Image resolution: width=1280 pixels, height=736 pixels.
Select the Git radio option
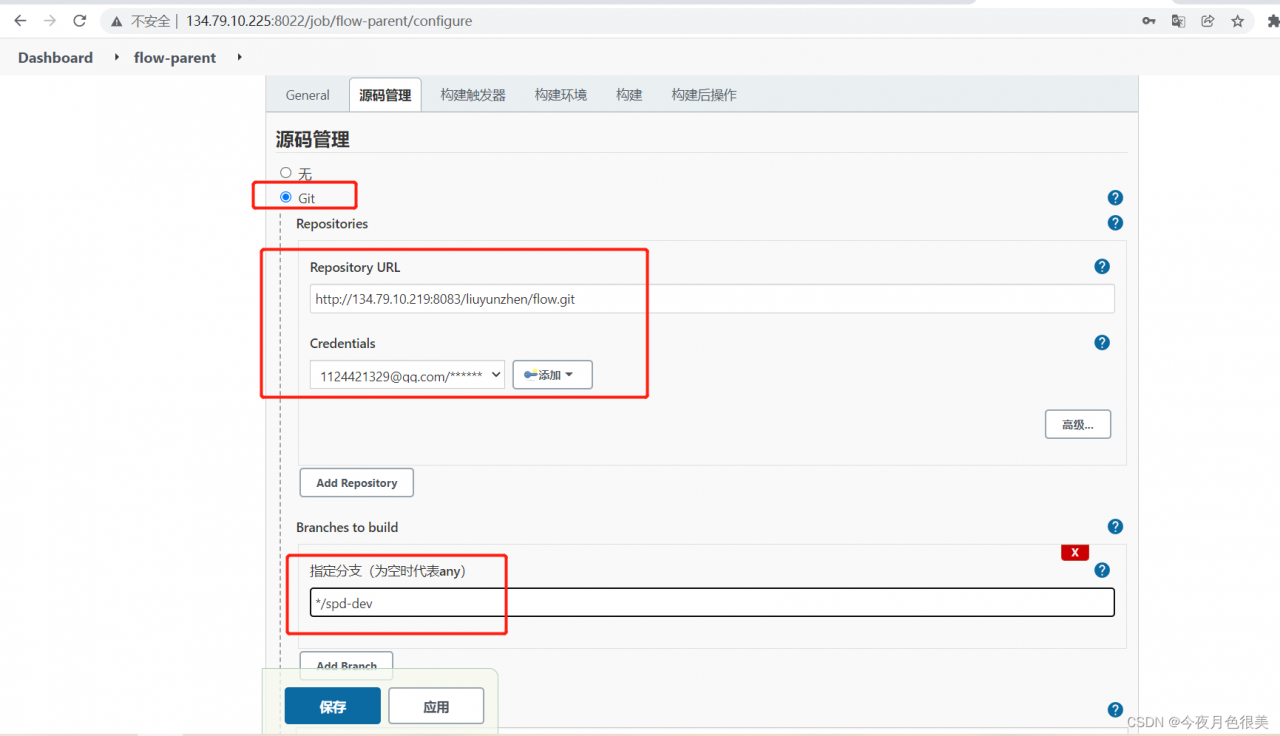pyautogui.click(x=286, y=197)
